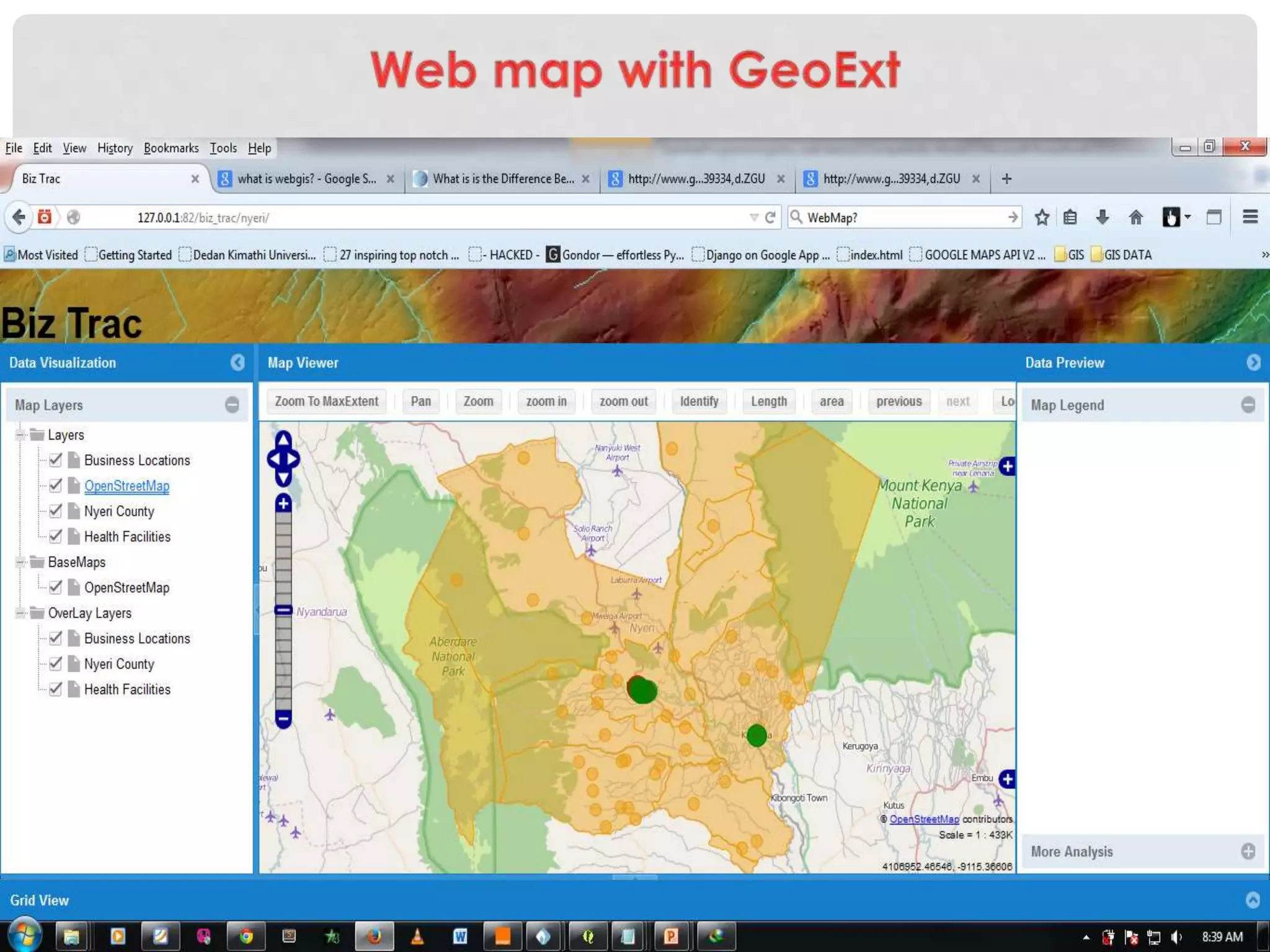1270x952 pixels.
Task: Open Chrome from the taskbar
Action: (x=246, y=936)
